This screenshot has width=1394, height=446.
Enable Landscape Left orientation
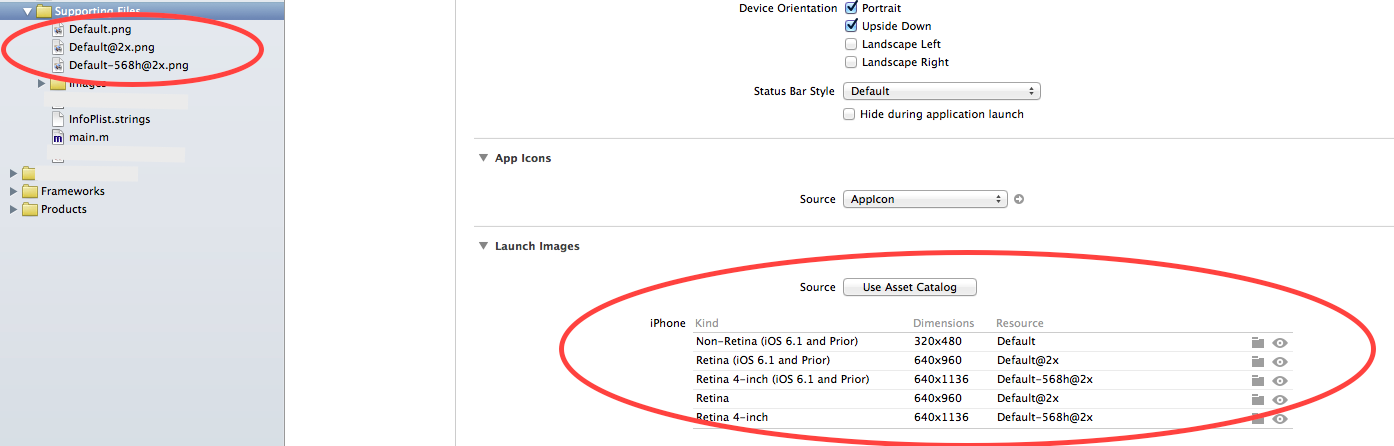coord(851,44)
